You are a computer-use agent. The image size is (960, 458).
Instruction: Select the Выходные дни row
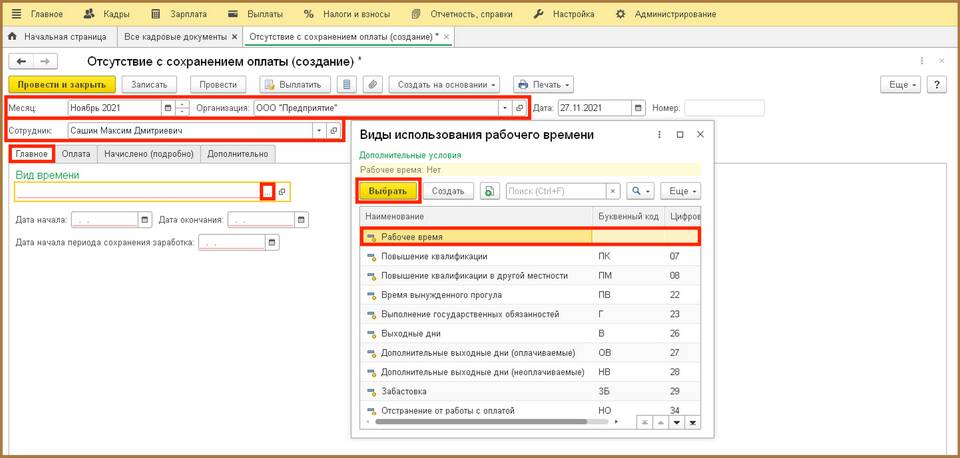pos(412,333)
